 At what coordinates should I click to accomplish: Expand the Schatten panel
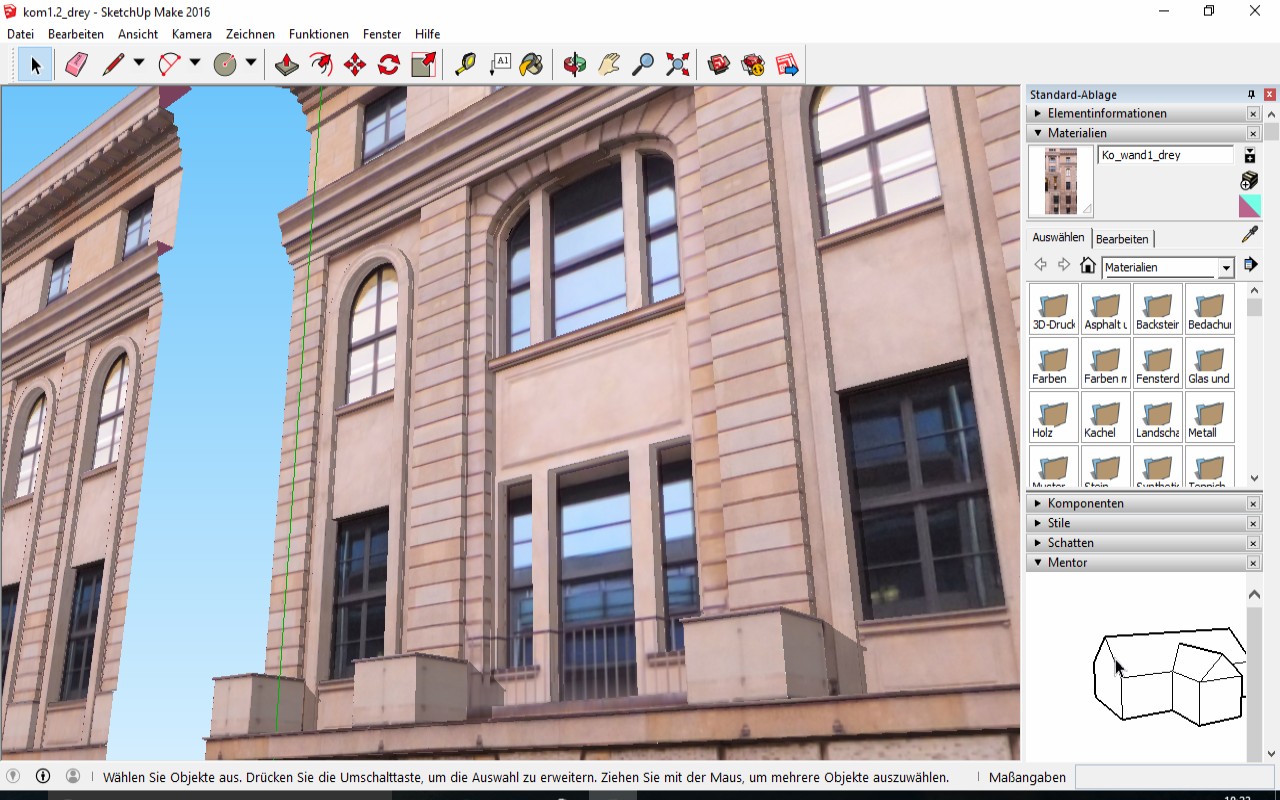coord(1070,543)
